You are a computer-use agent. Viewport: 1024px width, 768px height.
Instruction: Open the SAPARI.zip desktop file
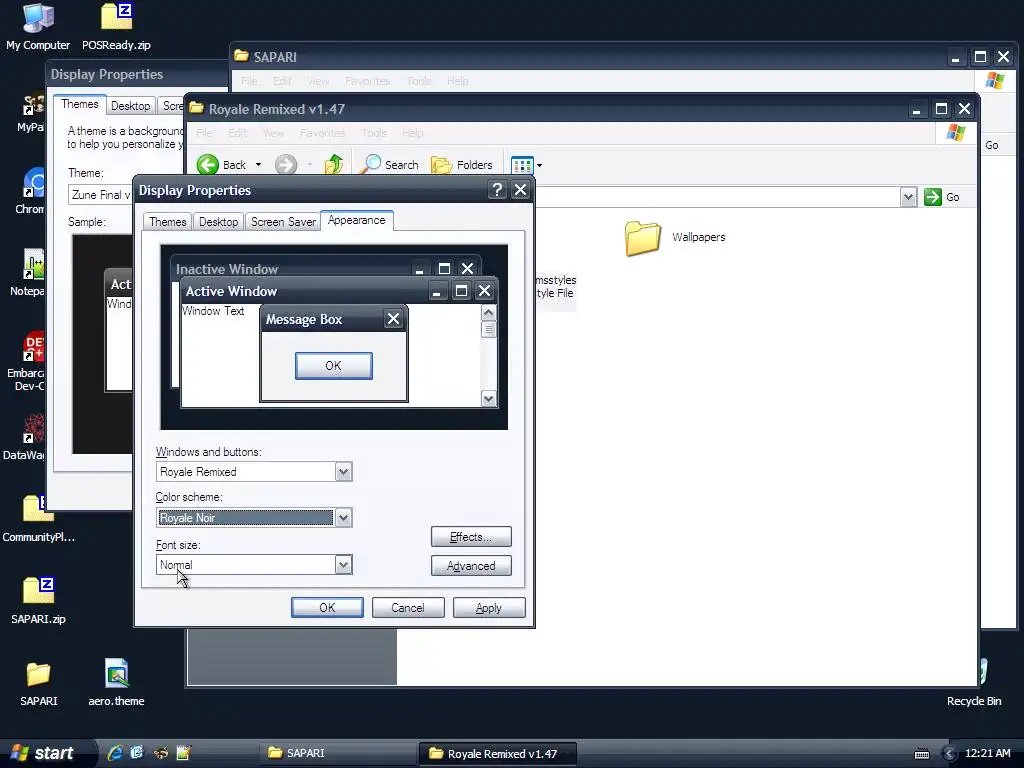click(x=38, y=600)
